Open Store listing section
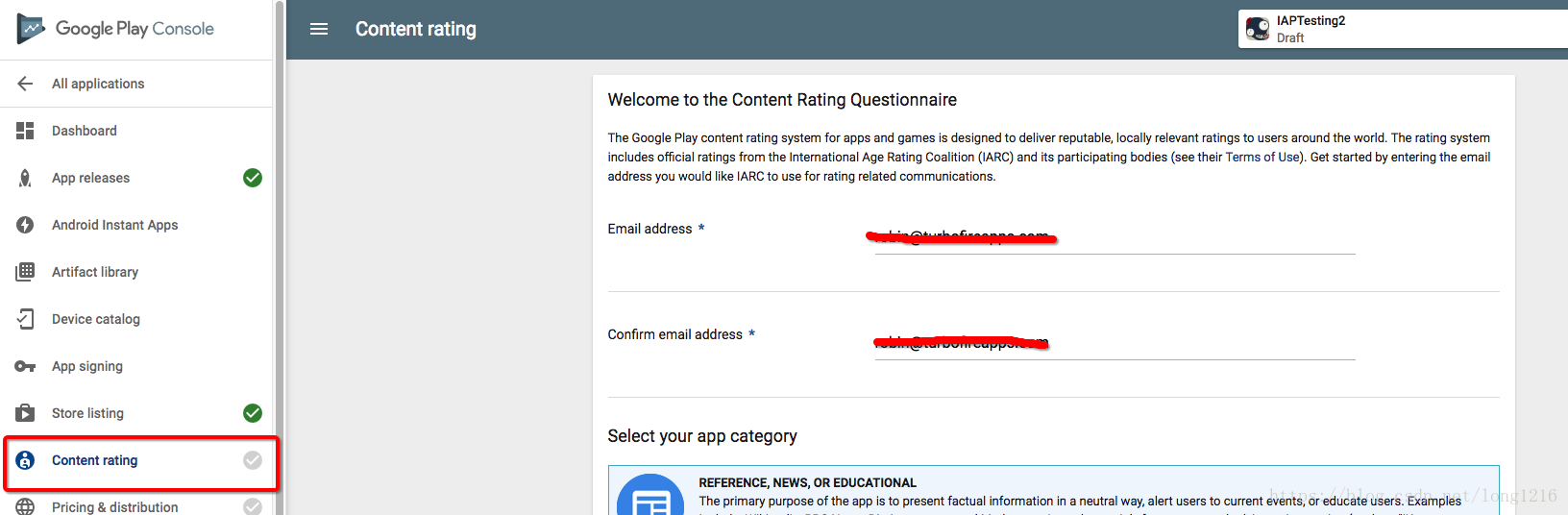The width and height of the screenshot is (1568, 515). point(87,413)
